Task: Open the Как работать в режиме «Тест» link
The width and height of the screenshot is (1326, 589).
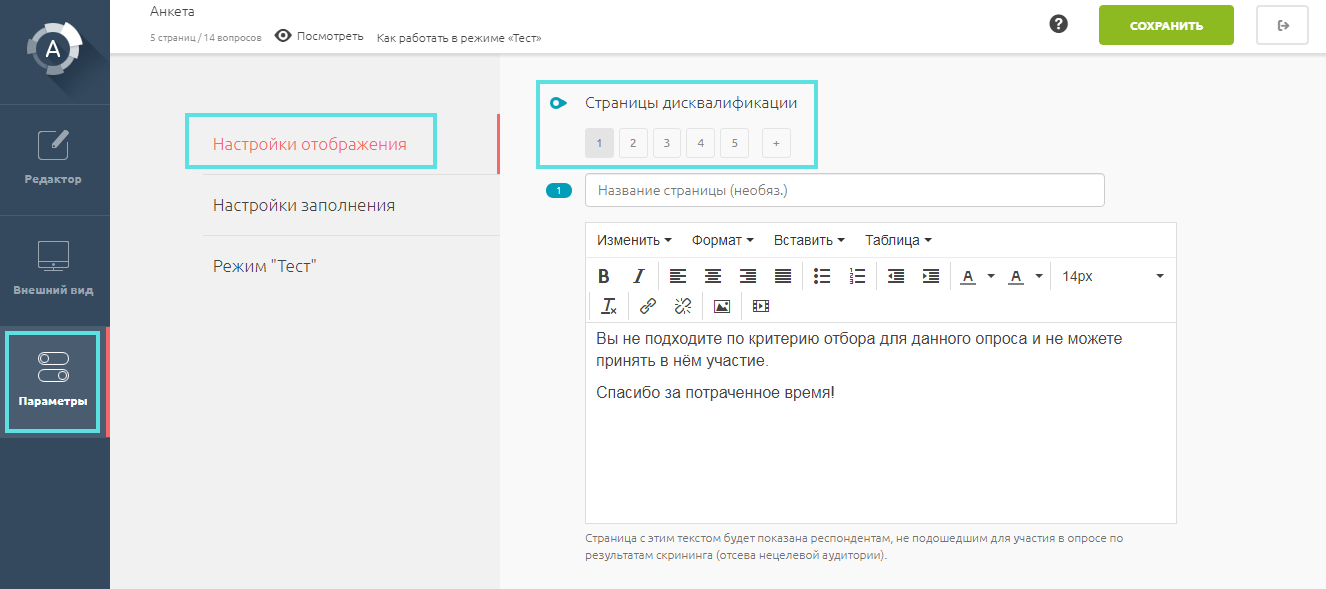Action: [x=459, y=38]
